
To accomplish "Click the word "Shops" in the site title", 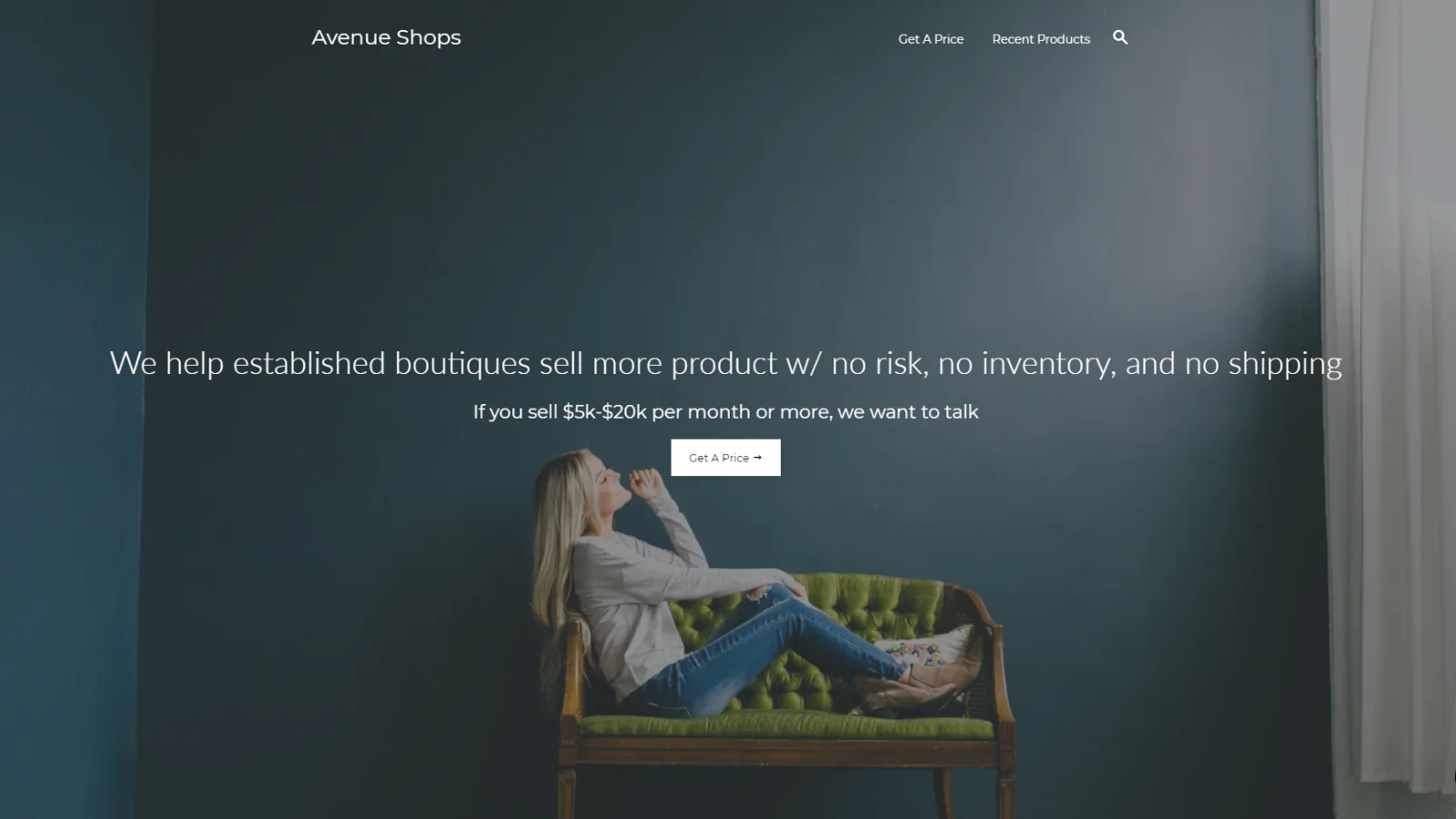I will 429,38.
